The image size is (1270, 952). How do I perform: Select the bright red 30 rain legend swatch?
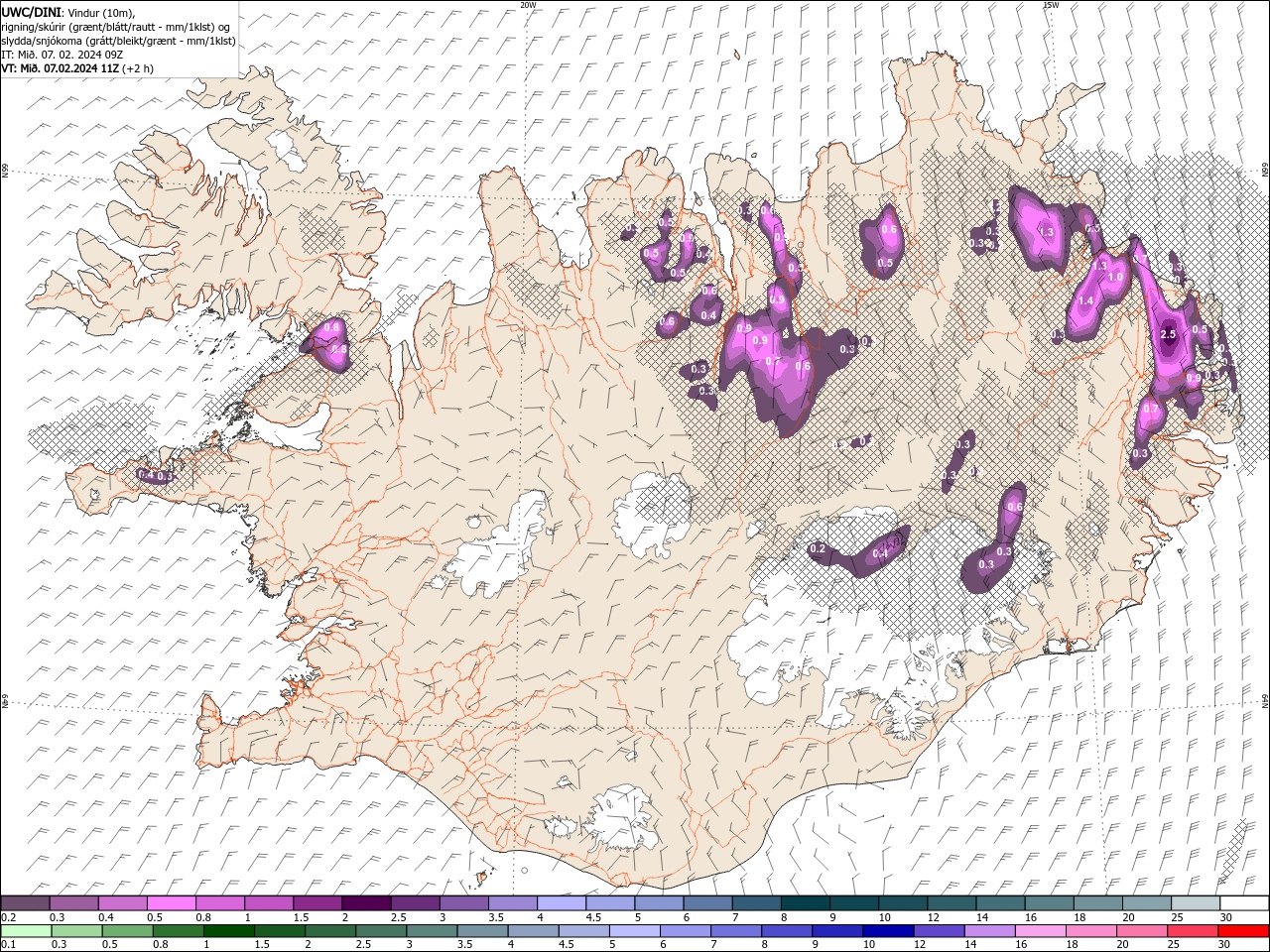[1243, 931]
